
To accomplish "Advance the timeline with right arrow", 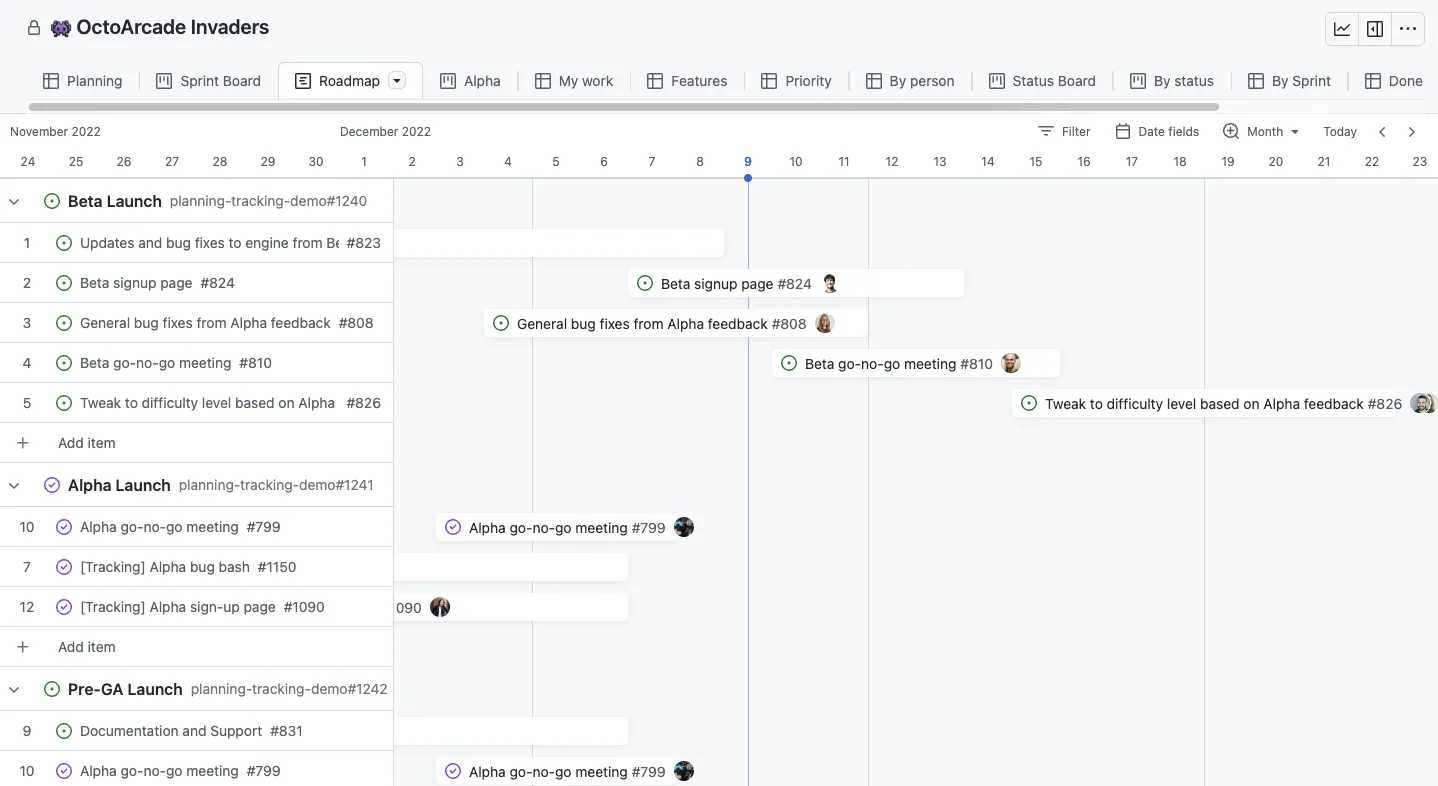I will point(1412,131).
